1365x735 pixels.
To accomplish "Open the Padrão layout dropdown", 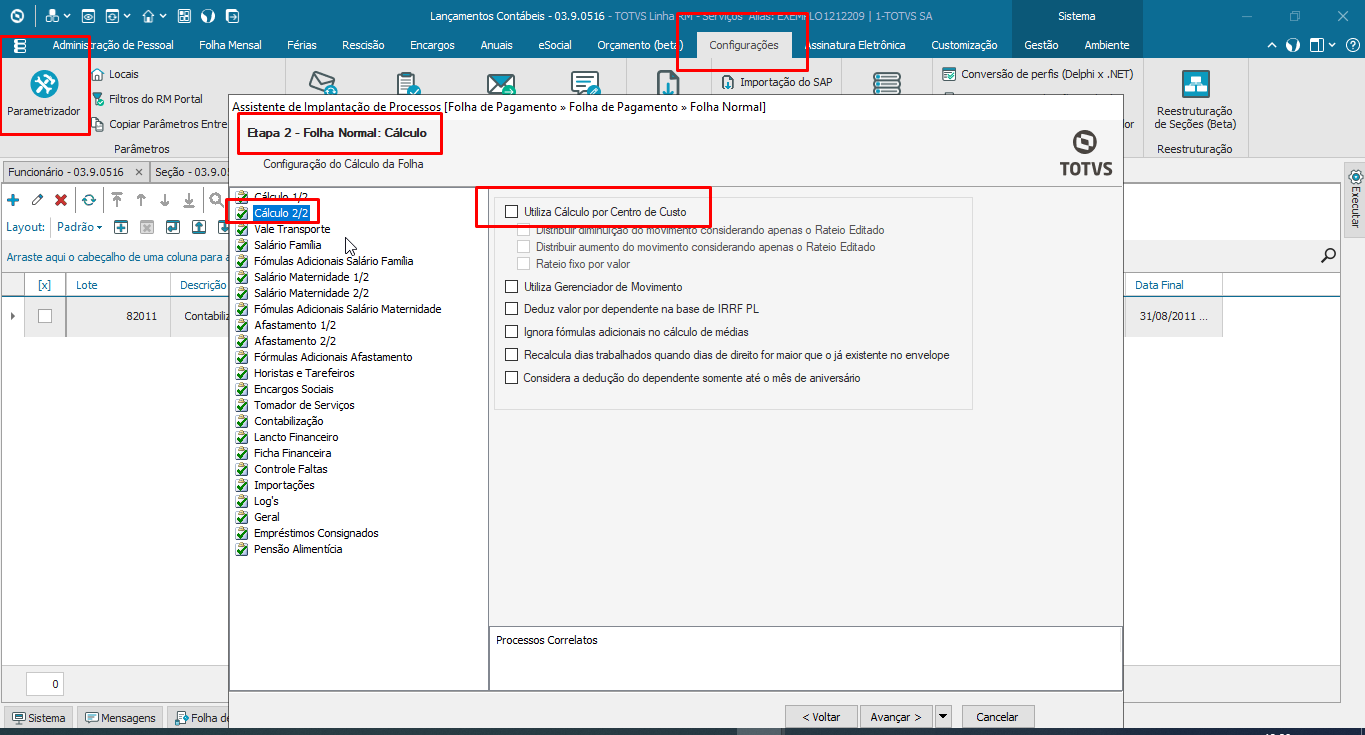I will coord(79,227).
